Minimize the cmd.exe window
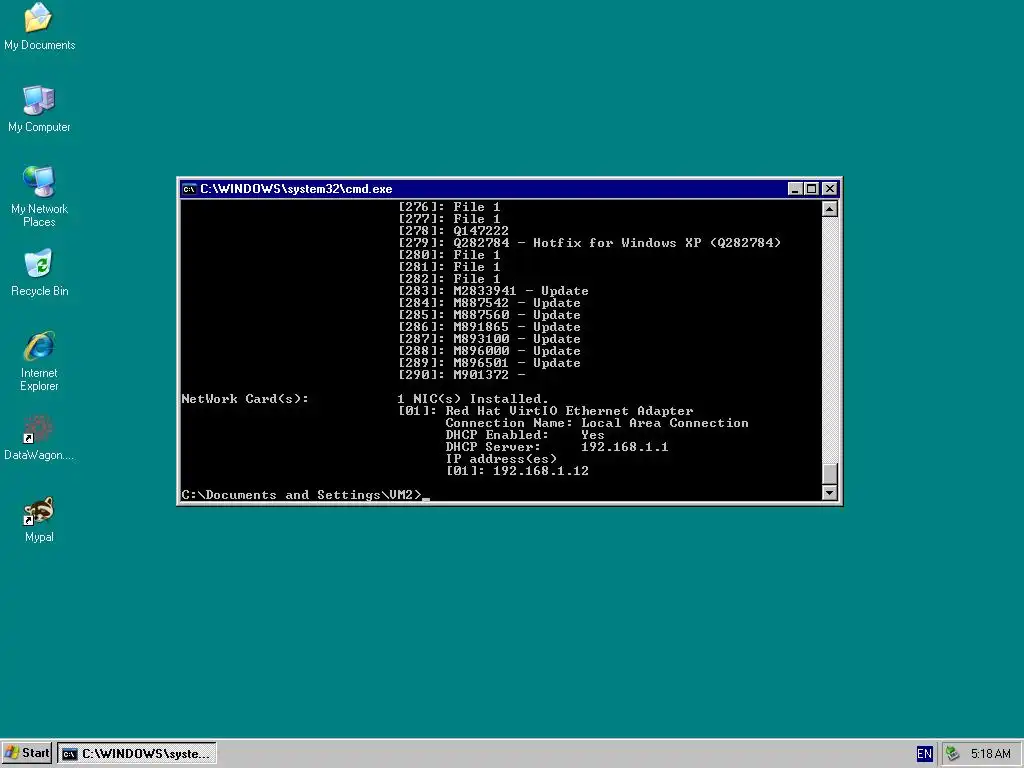Screen dimensions: 1024x768 [x=795, y=189]
